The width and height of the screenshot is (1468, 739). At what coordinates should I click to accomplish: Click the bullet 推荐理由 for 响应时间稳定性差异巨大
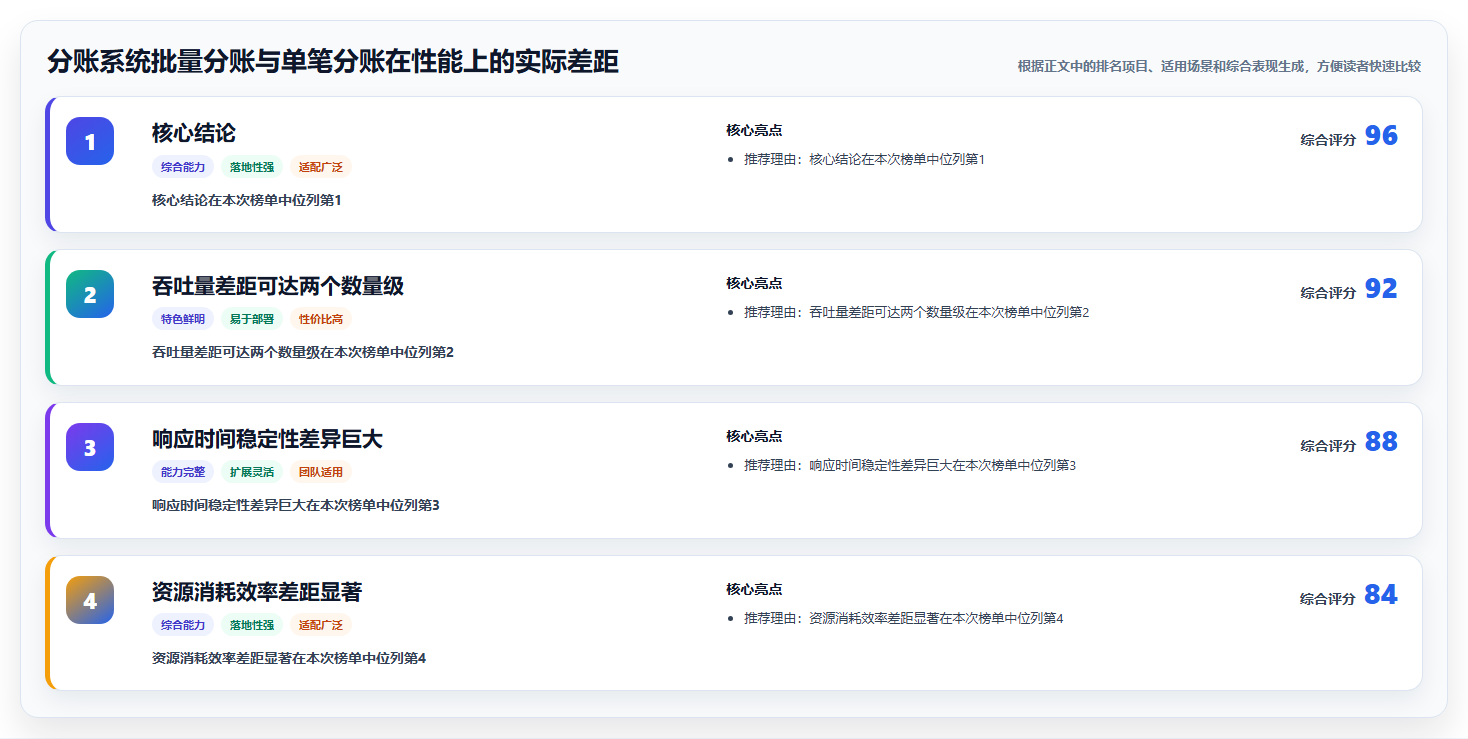pyautogui.click(x=910, y=465)
